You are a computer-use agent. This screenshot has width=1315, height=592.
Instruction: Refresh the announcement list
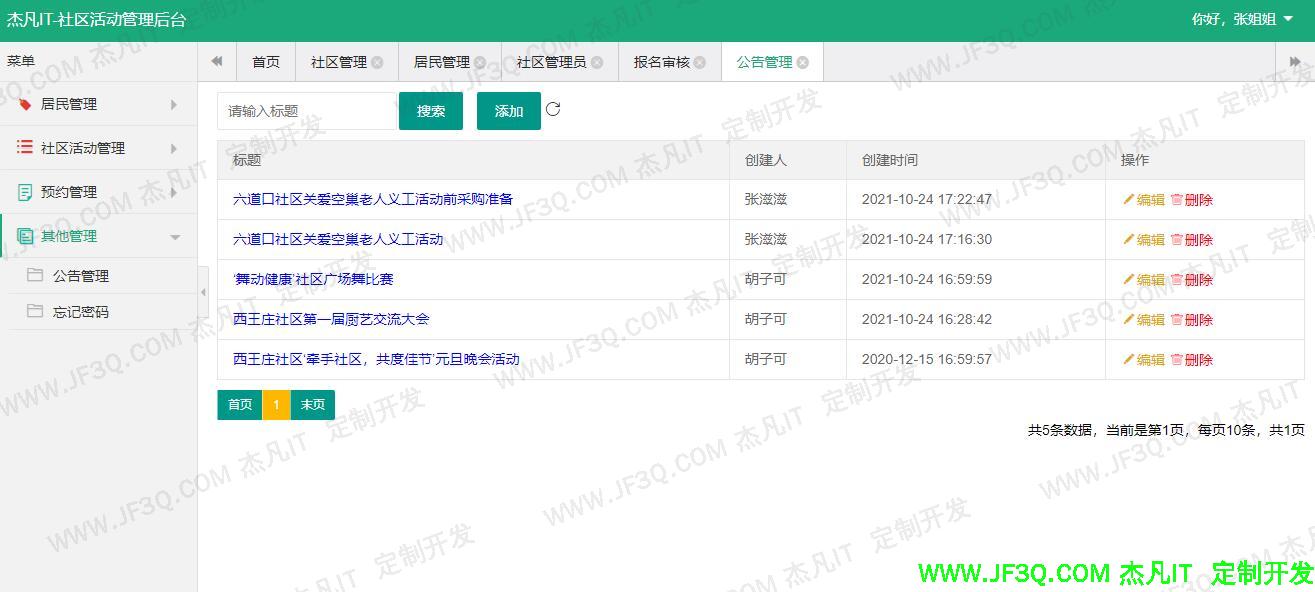554,111
